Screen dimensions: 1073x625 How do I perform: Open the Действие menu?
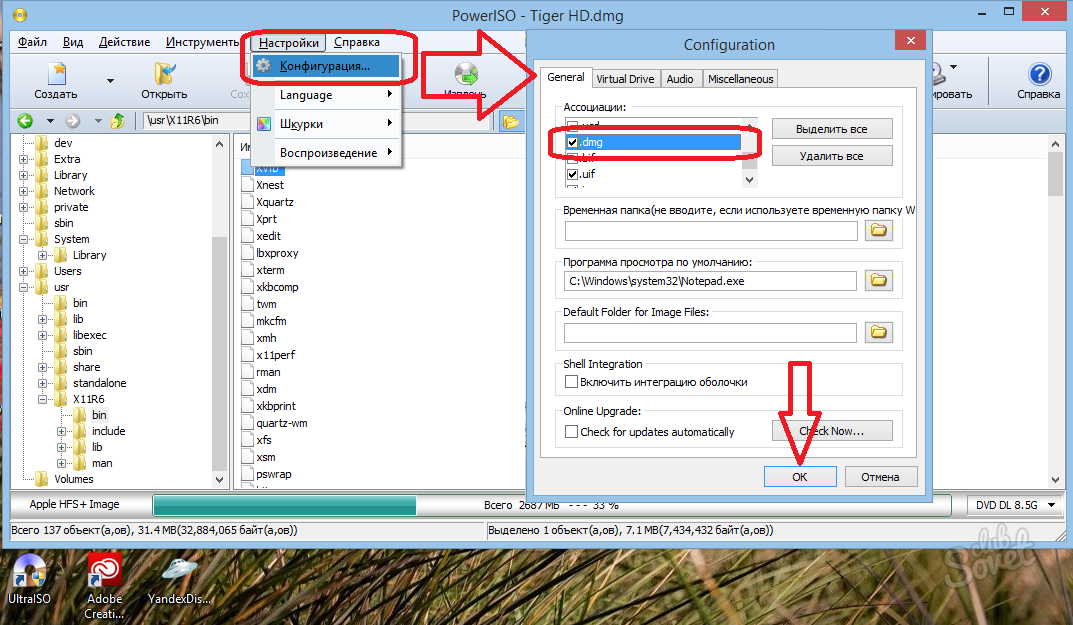[x=125, y=42]
